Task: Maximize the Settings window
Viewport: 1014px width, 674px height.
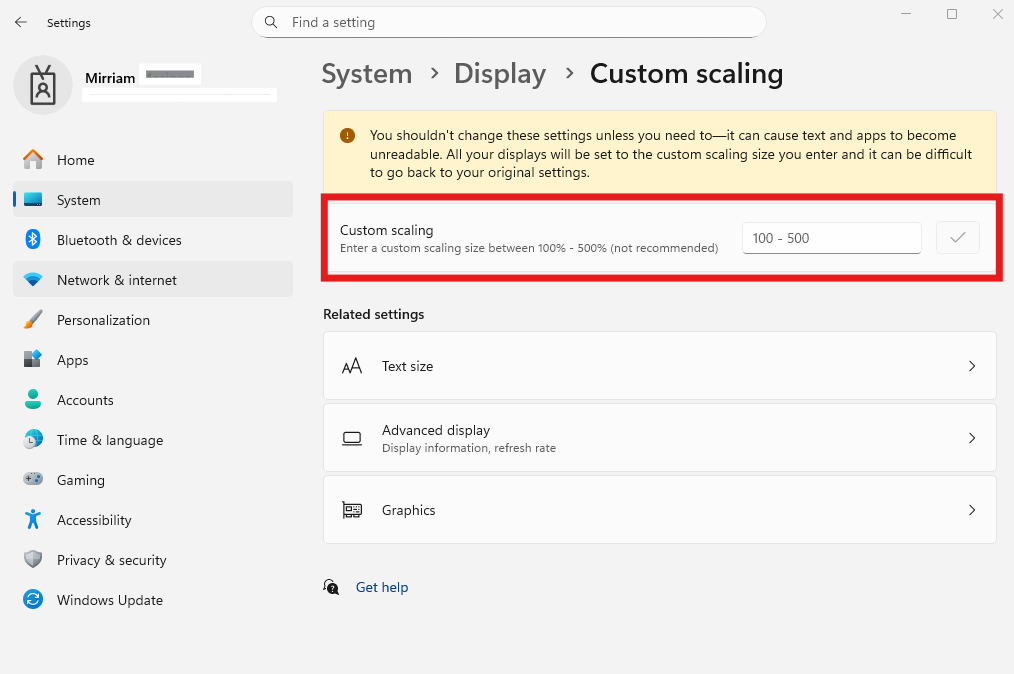Action: [952, 14]
